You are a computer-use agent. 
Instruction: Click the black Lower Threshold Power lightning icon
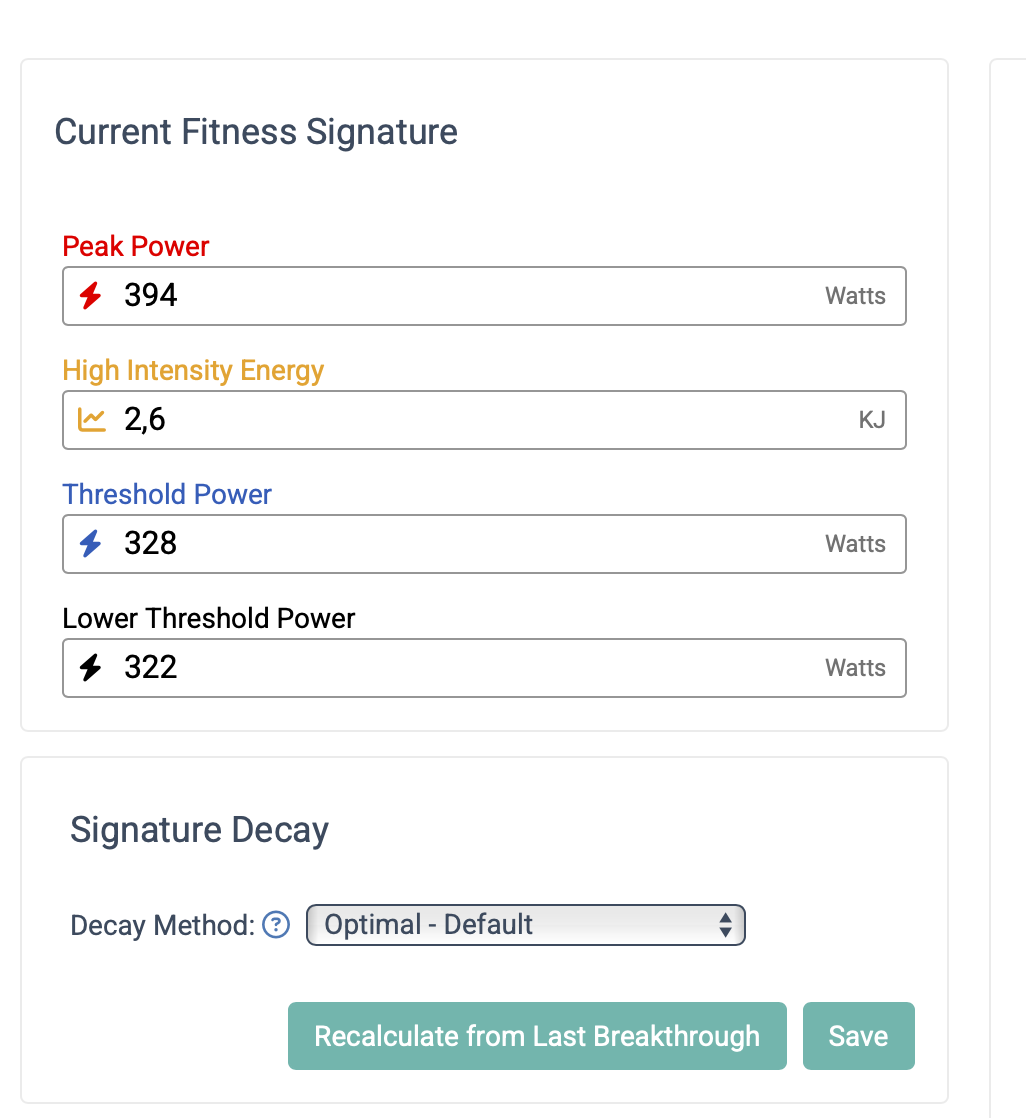(91, 667)
